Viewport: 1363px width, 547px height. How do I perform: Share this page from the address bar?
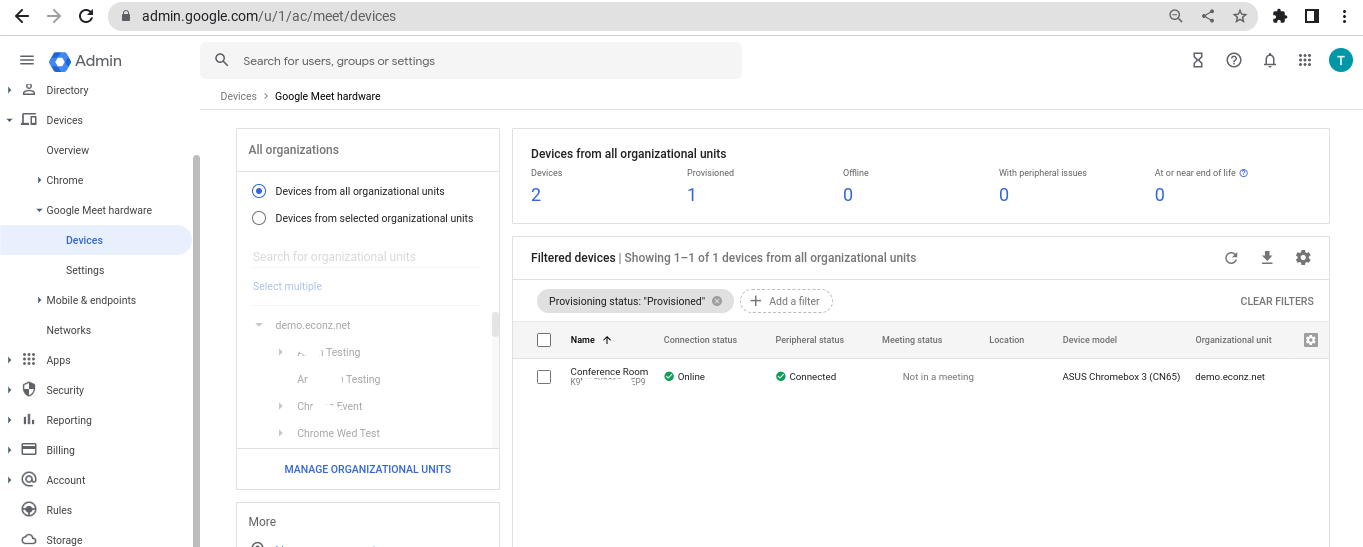1208,16
